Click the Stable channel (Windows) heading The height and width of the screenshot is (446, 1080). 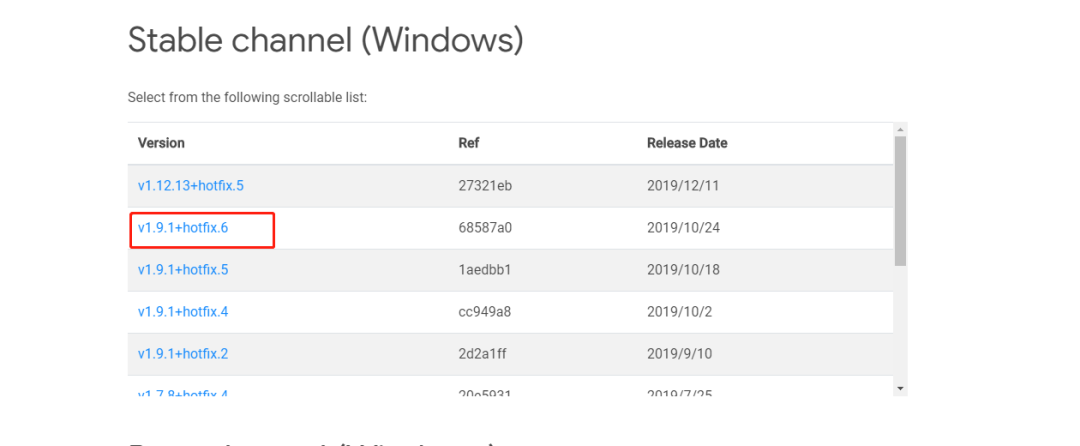(x=325, y=40)
